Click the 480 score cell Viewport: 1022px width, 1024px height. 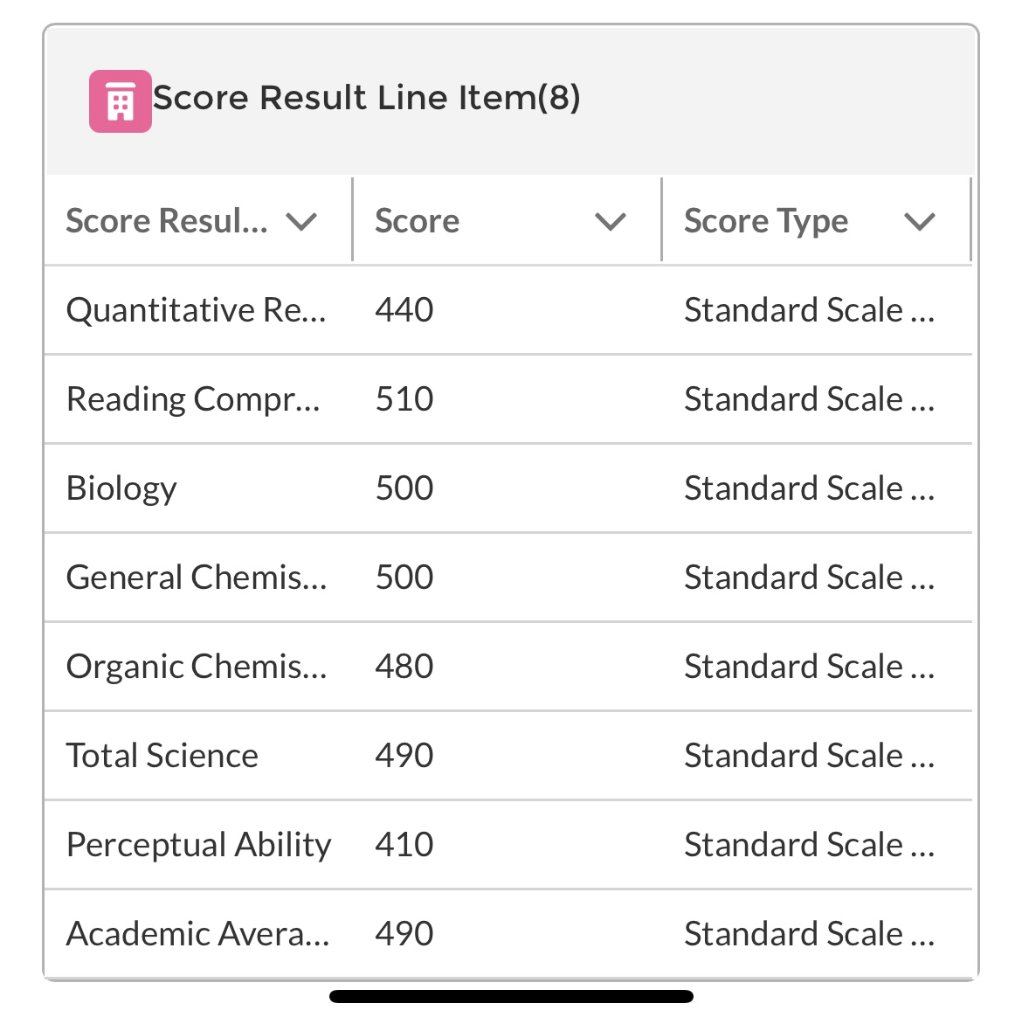[x=404, y=666]
